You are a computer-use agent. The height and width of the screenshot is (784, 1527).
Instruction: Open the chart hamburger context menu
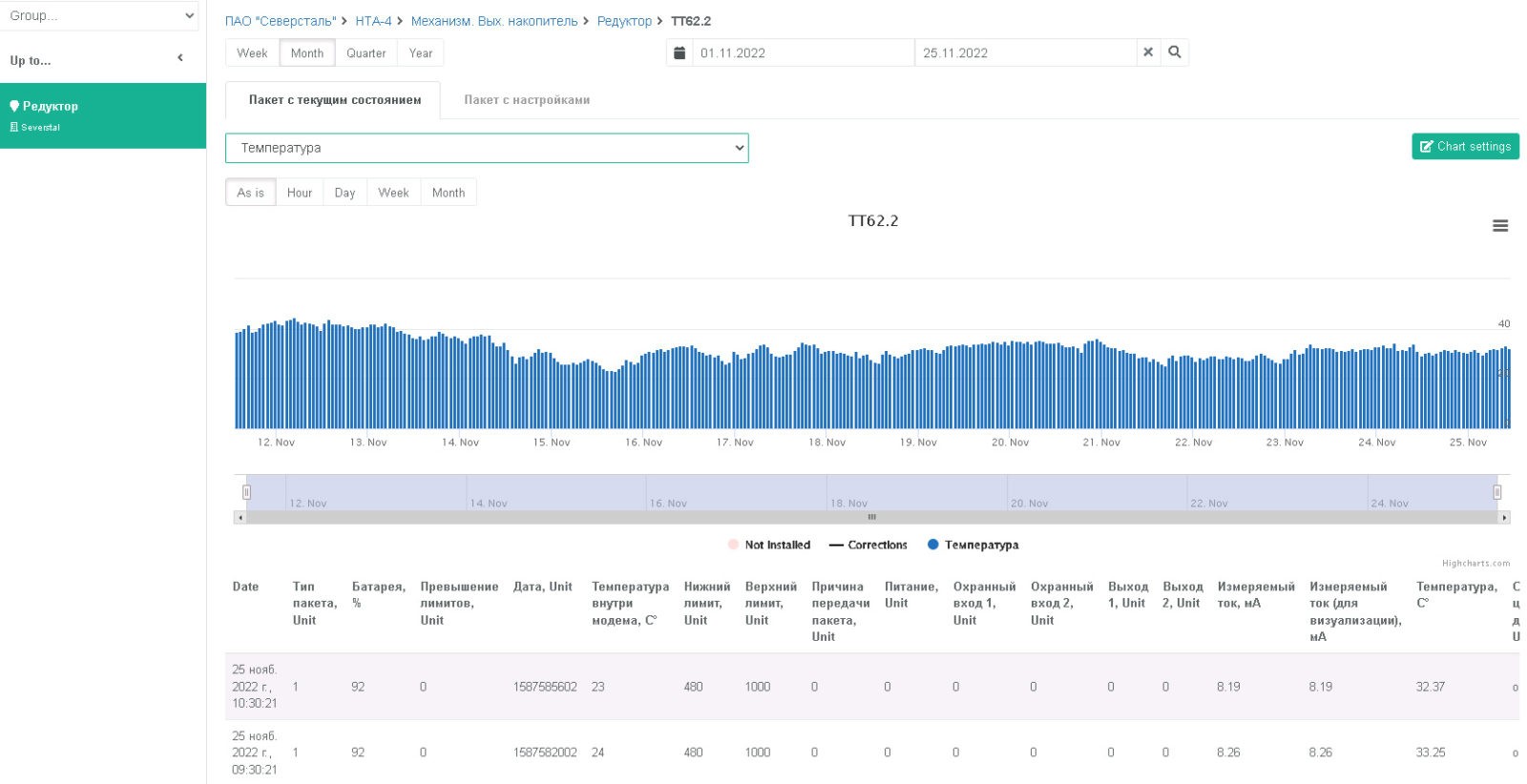pyautogui.click(x=1500, y=226)
